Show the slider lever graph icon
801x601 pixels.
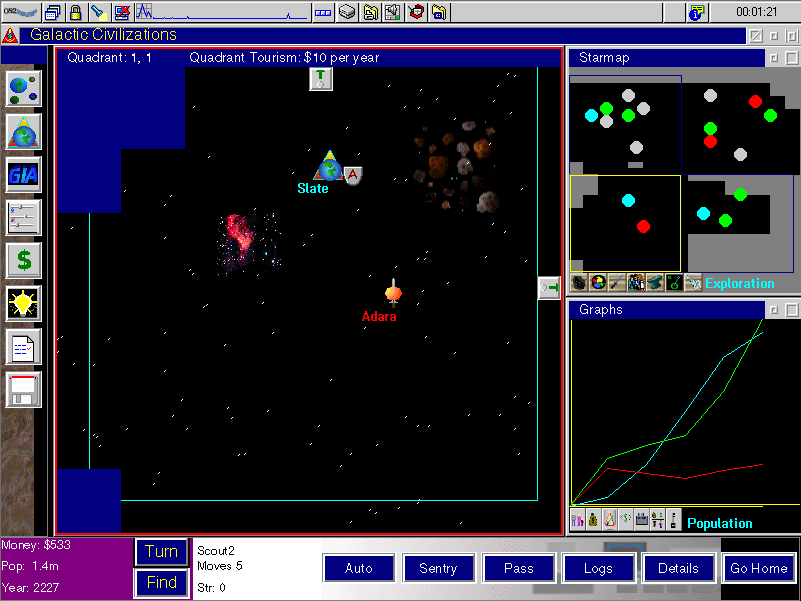673,520
